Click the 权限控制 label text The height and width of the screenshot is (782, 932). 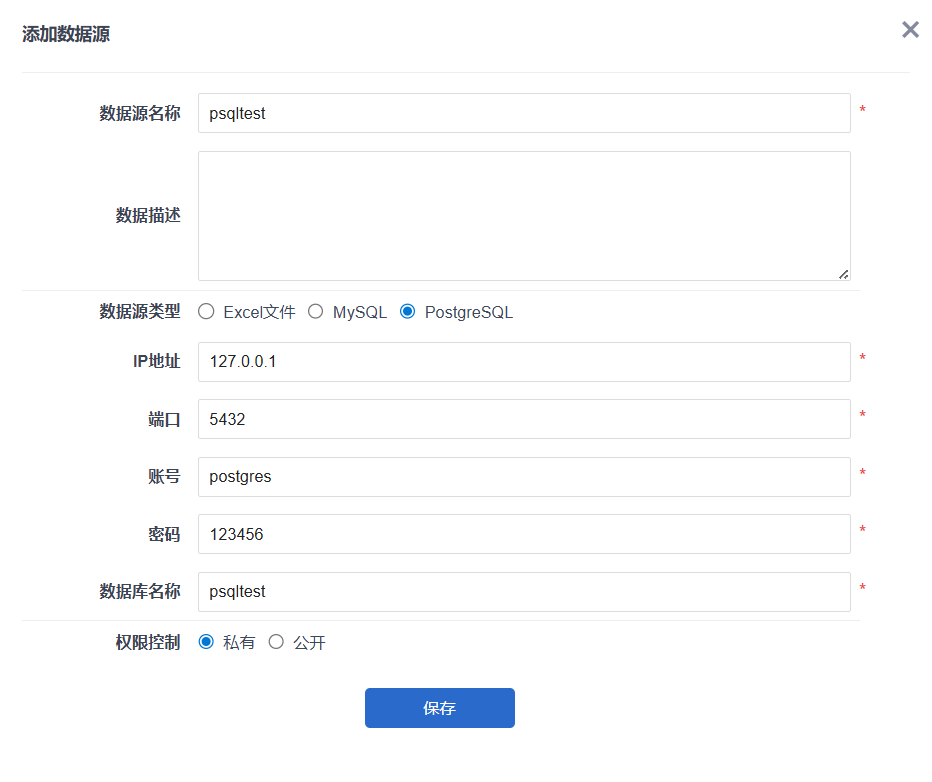pos(148,642)
